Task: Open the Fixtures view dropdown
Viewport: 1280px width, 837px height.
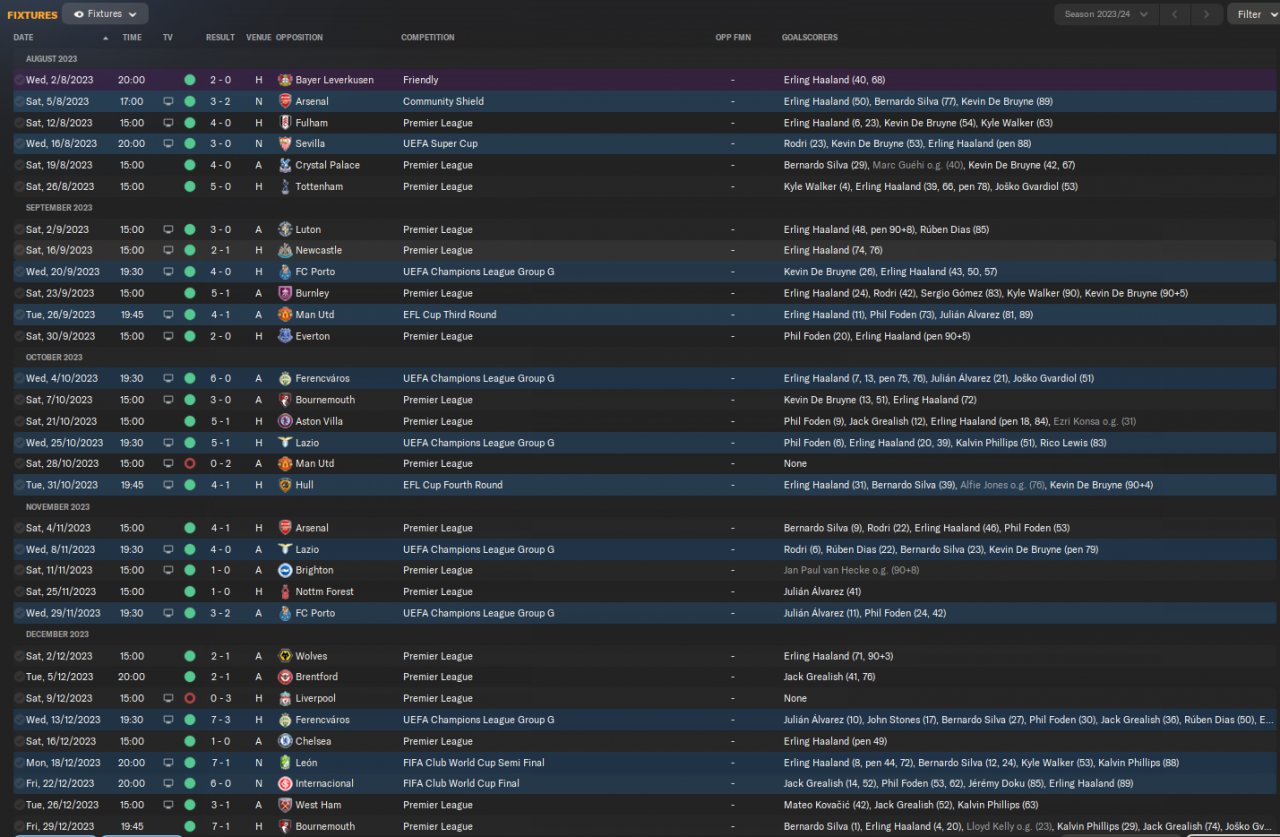Action: click(x=105, y=14)
